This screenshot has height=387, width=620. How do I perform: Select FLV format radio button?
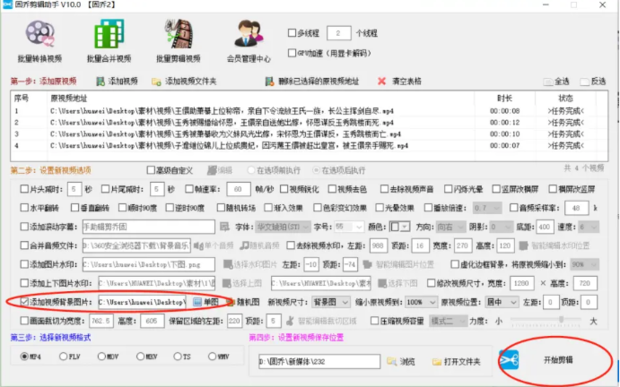pos(63,357)
